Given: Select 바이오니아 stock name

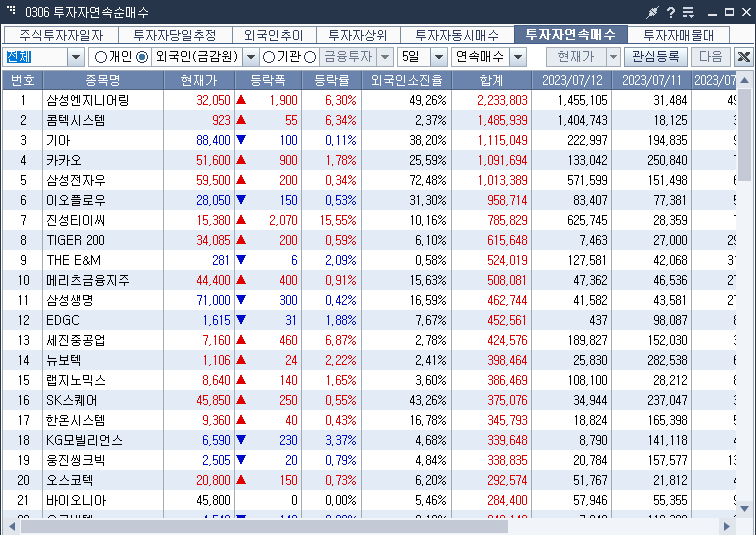Looking at the screenshot, I should [x=76, y=500].
